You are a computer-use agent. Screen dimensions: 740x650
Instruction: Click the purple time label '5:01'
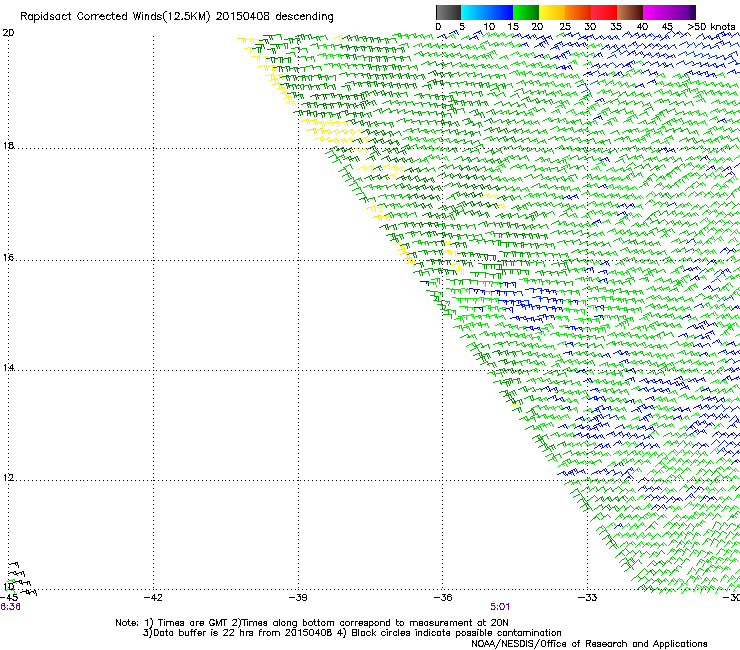500,607
